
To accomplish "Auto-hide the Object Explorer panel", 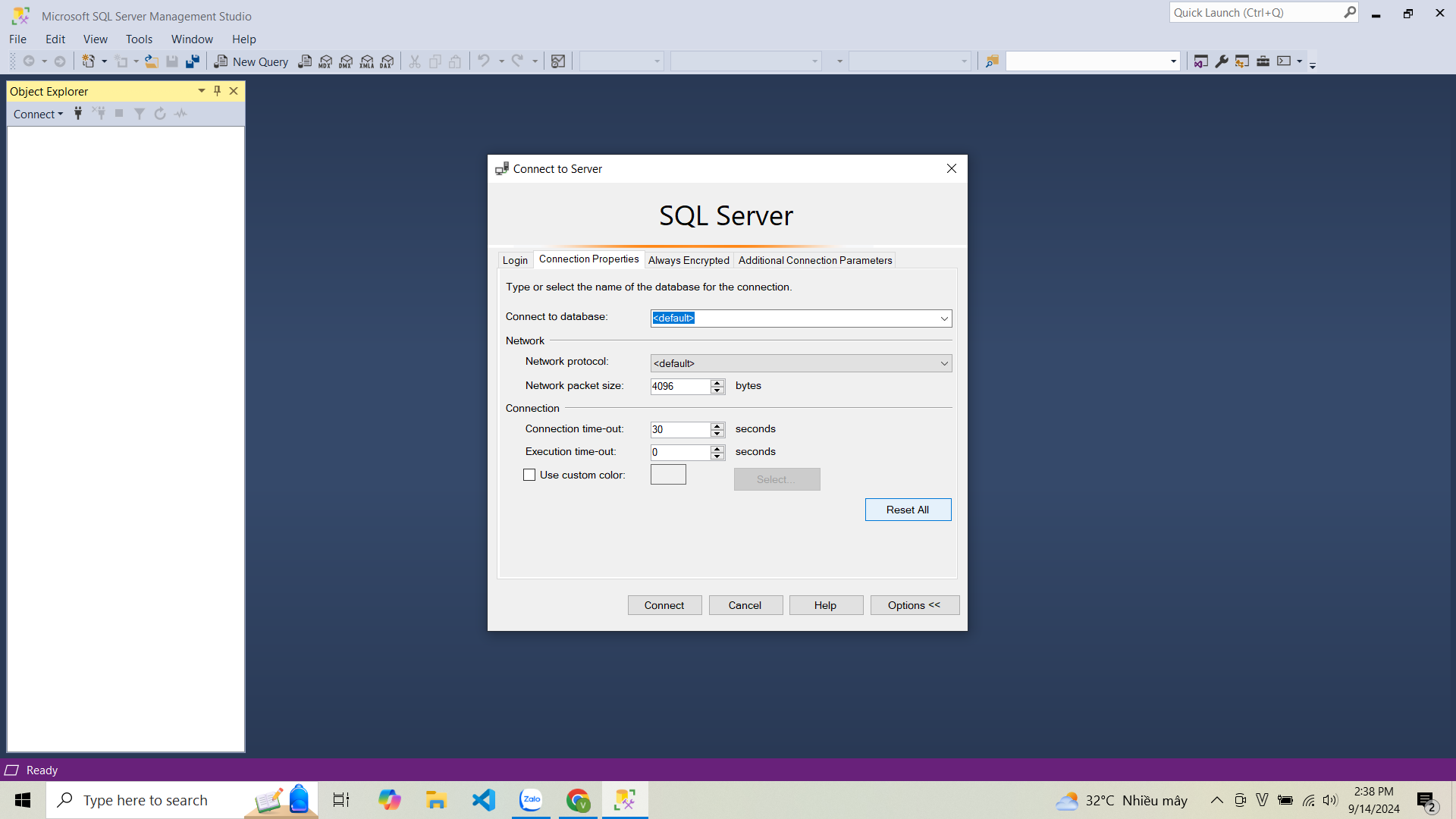I will [x=217, y=90].
